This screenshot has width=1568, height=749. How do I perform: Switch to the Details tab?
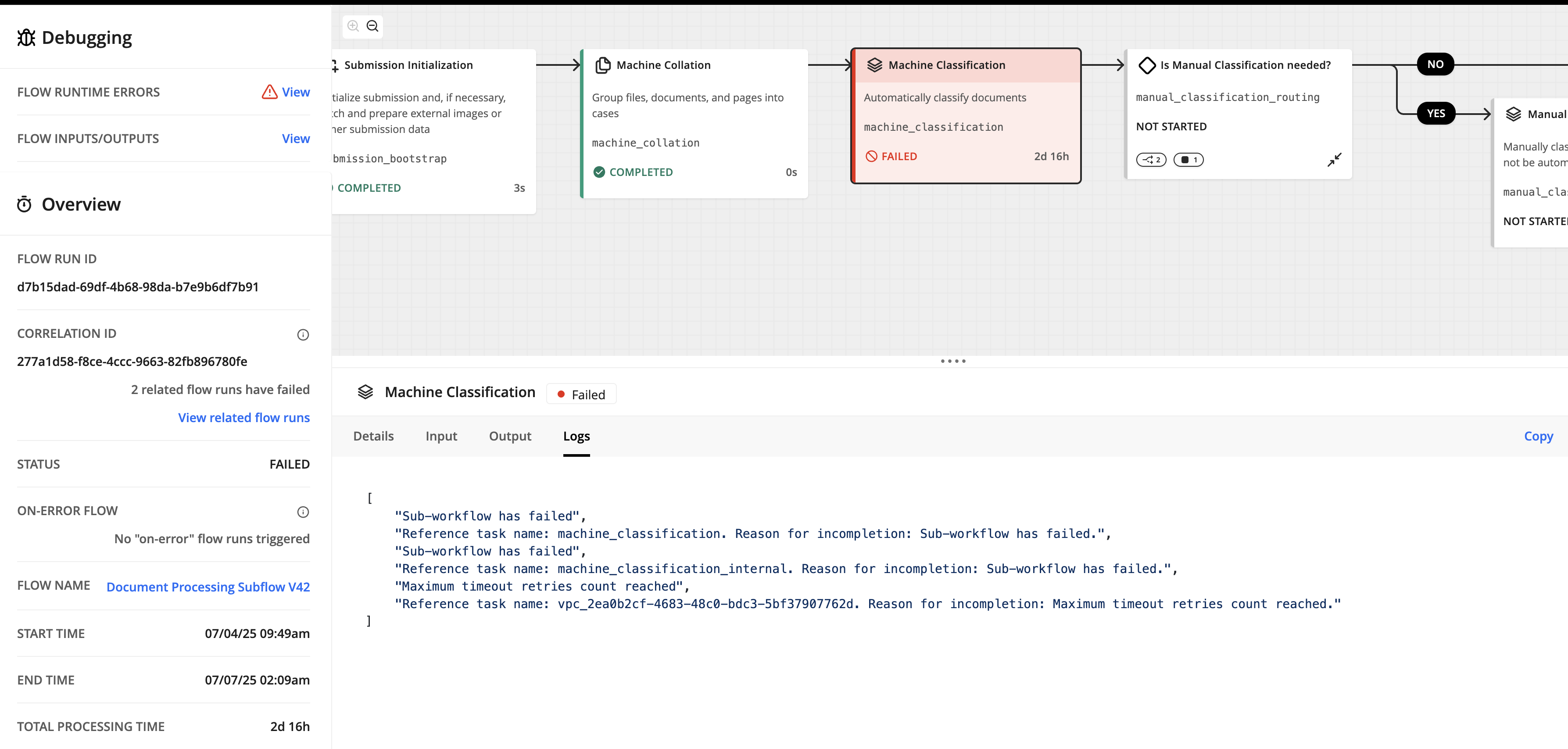[373, 436]
